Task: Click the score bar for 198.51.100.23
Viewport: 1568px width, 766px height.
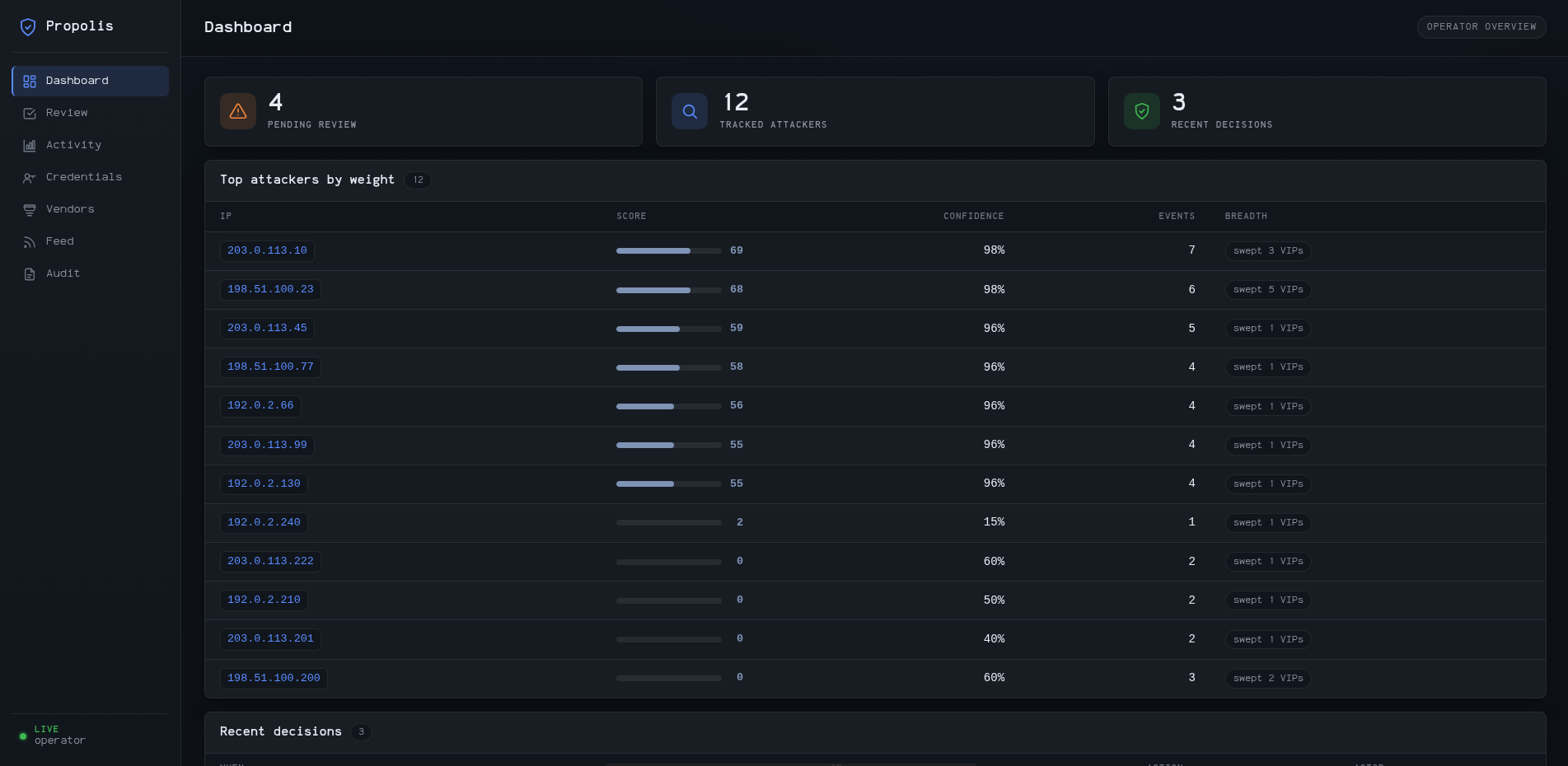Action: (669, 290)
